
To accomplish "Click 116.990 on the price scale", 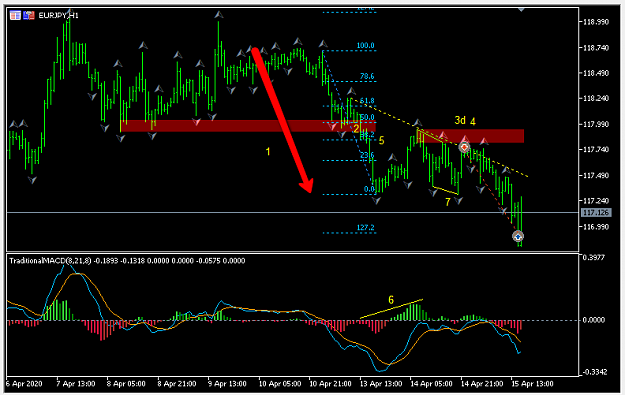I will [596, 227].
